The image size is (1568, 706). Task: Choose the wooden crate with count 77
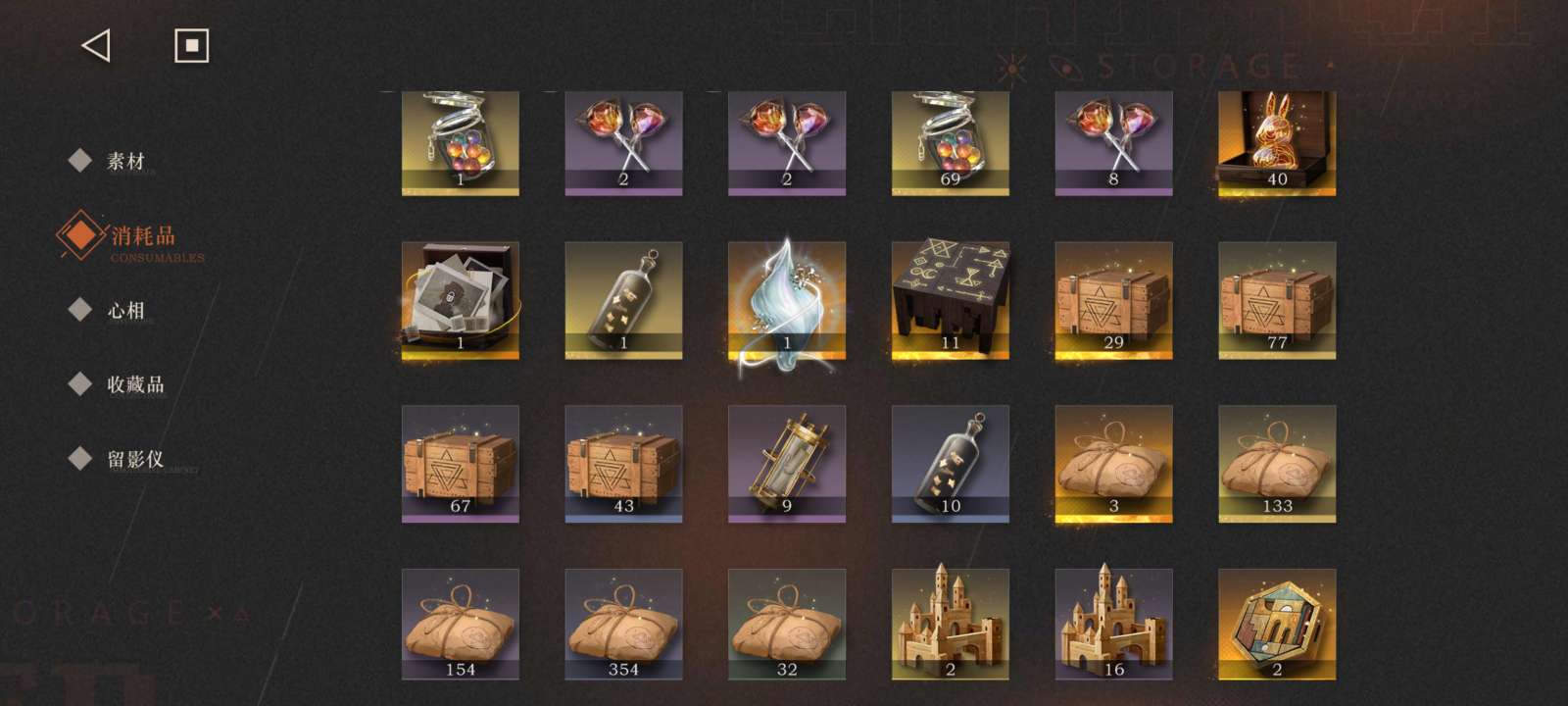tap(1277, 300)
